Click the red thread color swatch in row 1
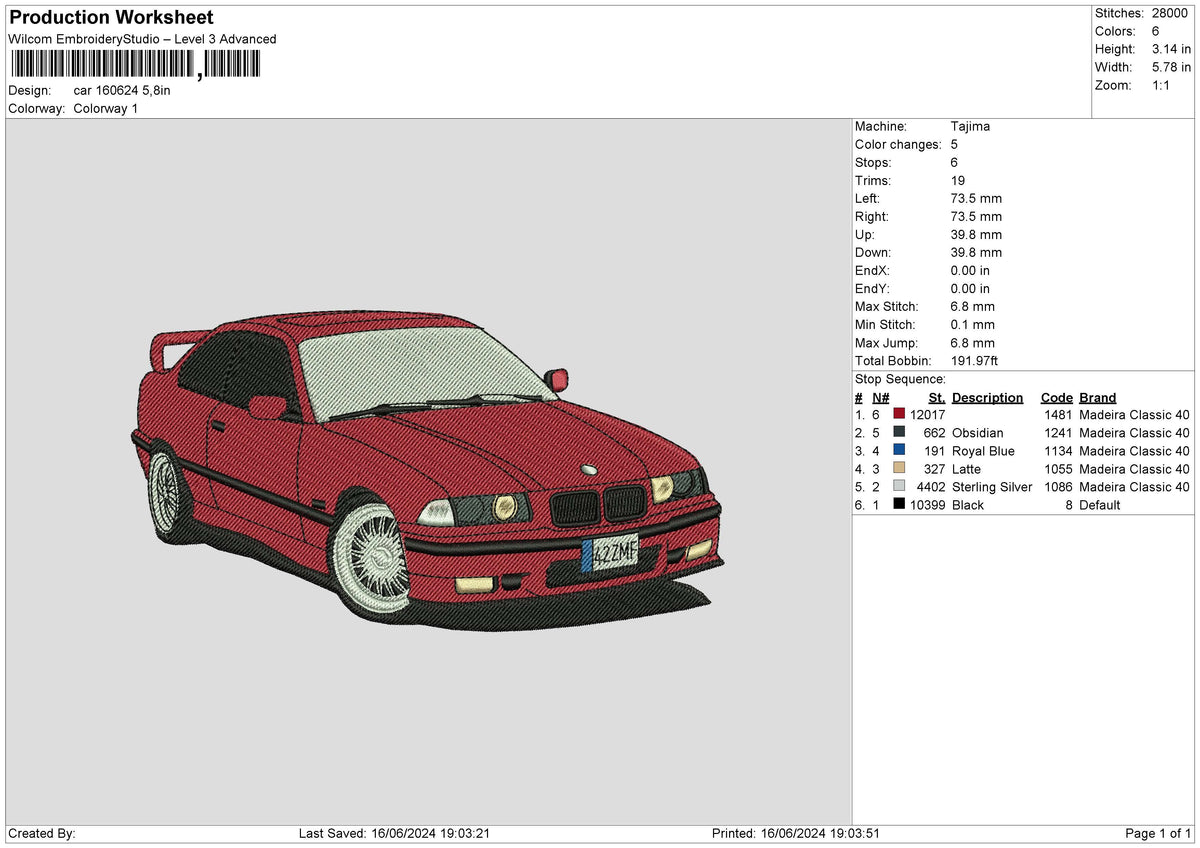1200x848 pixels. coord(899,415)
